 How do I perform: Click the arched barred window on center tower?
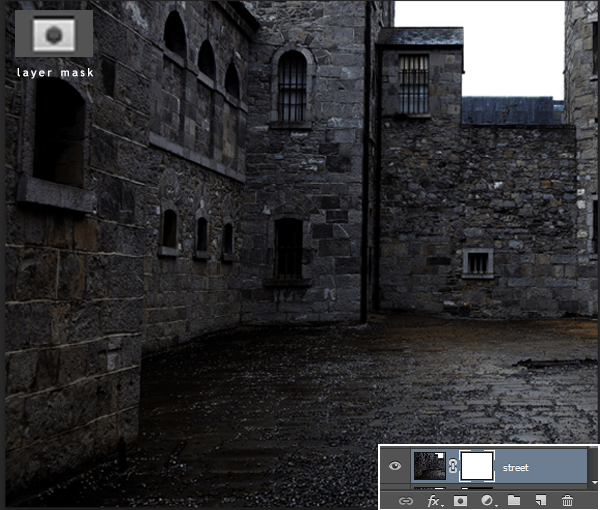tap(291, 87)
